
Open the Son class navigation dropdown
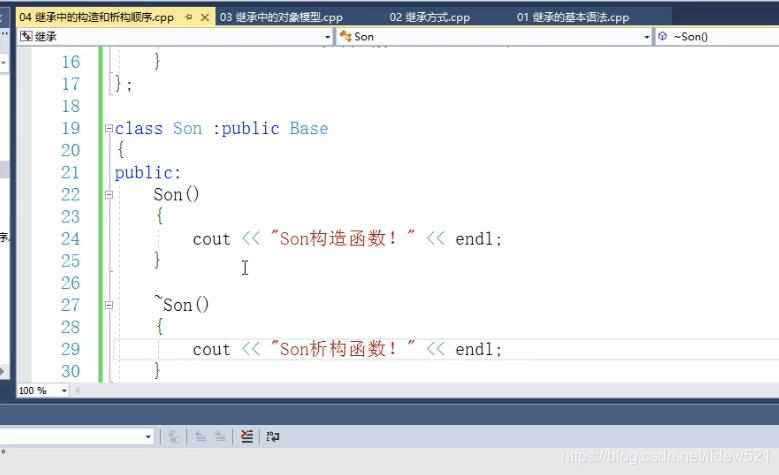point(646,37)
